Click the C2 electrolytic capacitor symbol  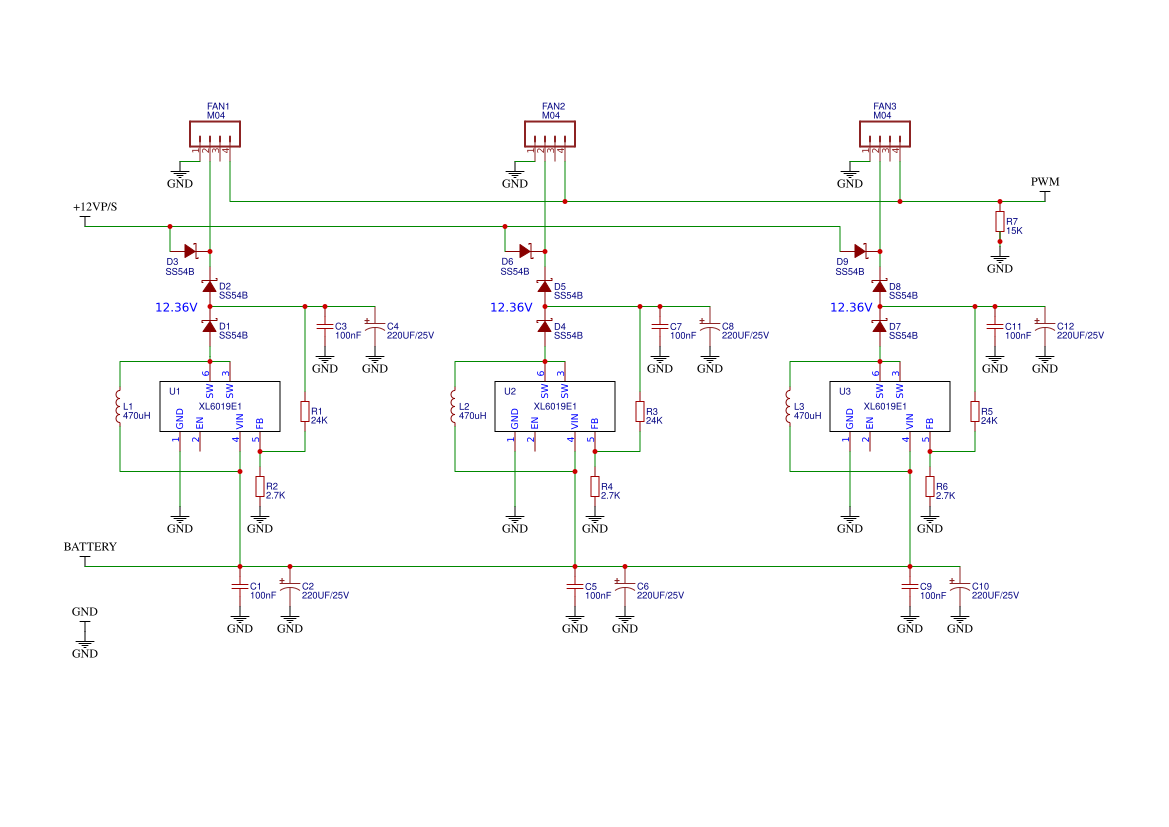[289, 585]
